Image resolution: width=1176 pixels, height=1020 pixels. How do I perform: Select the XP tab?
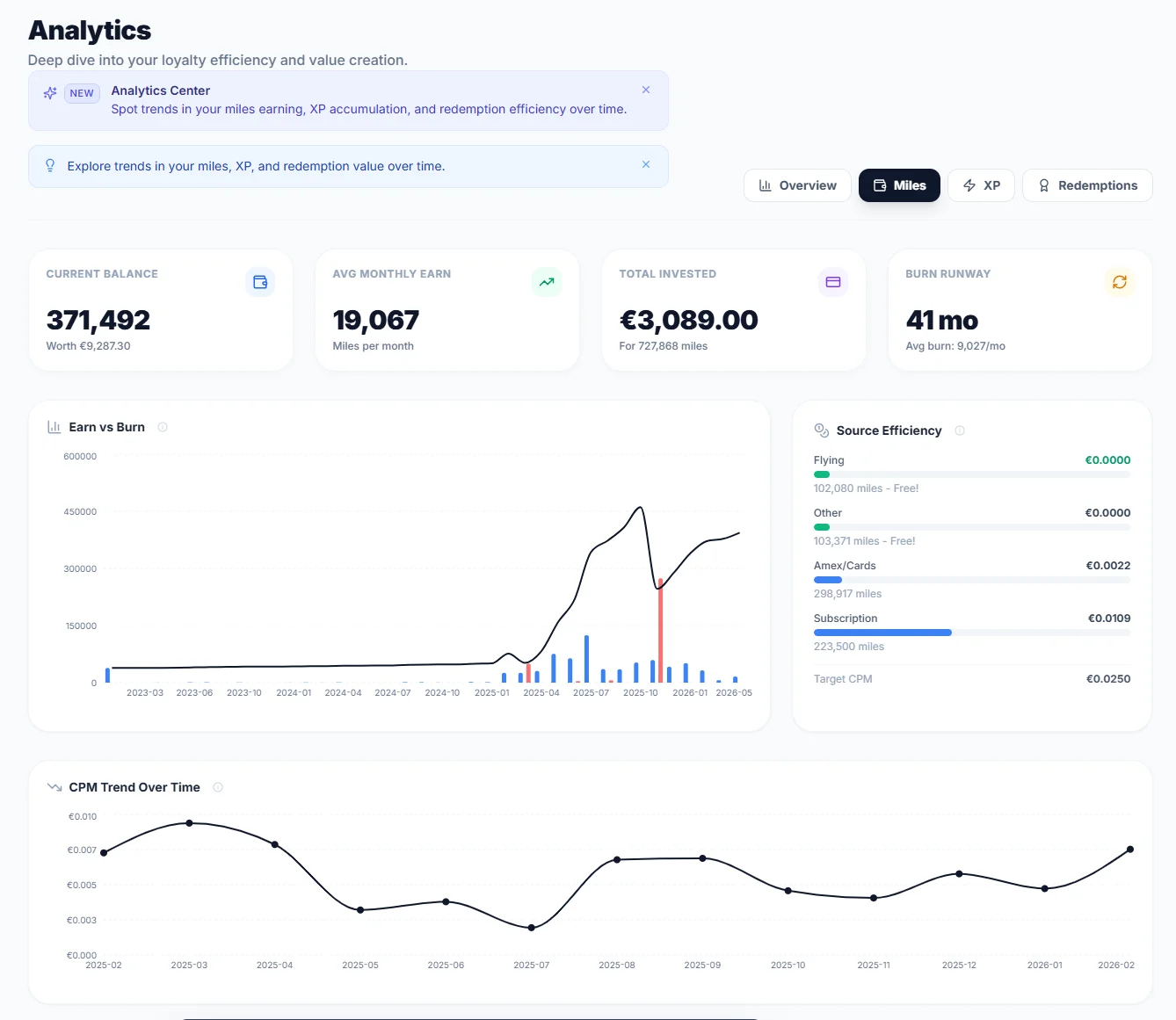[x=981, y=185]
